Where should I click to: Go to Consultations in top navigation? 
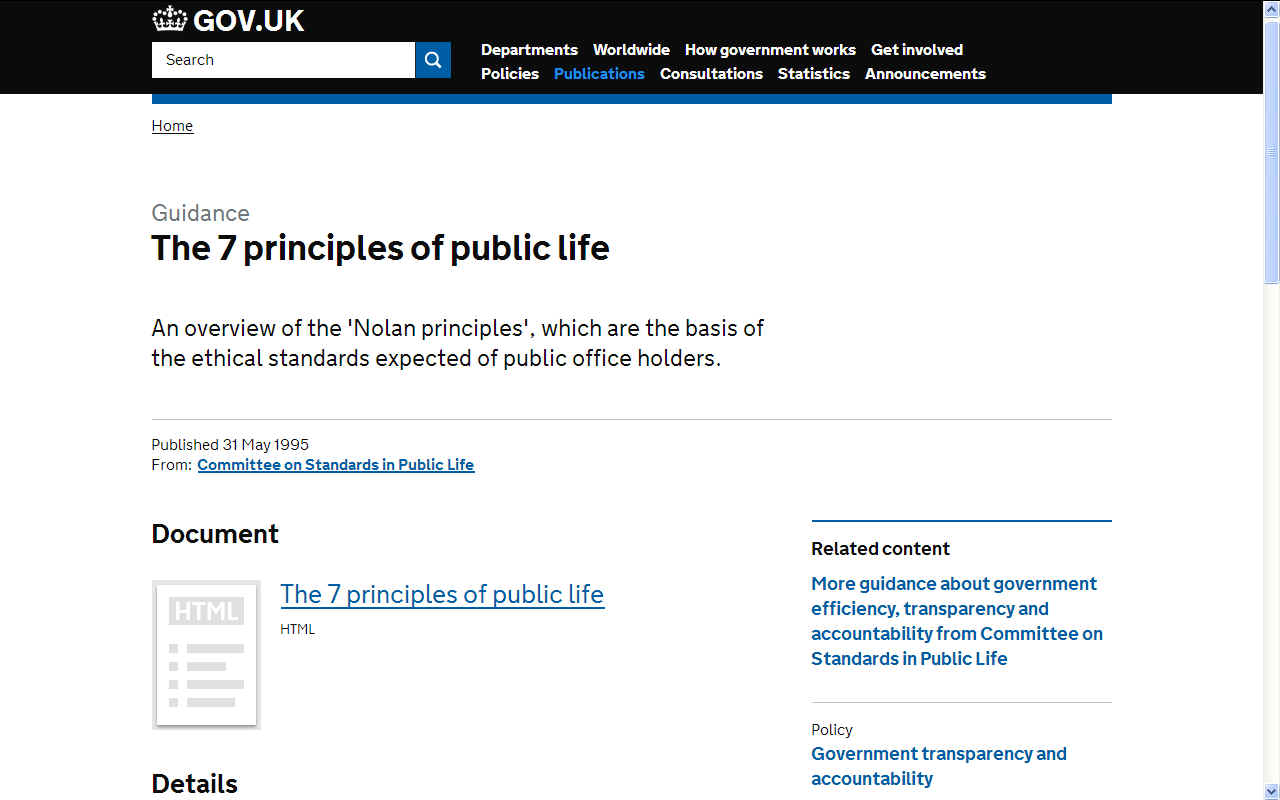click(711, 74)
